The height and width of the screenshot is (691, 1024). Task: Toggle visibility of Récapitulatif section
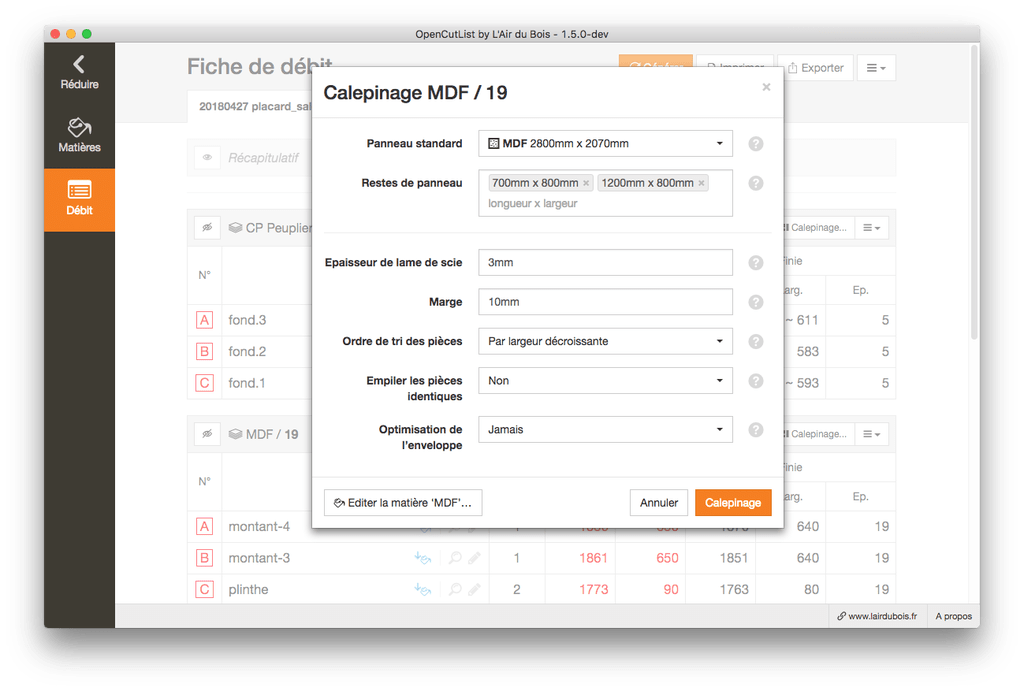(x=208, y=157)
